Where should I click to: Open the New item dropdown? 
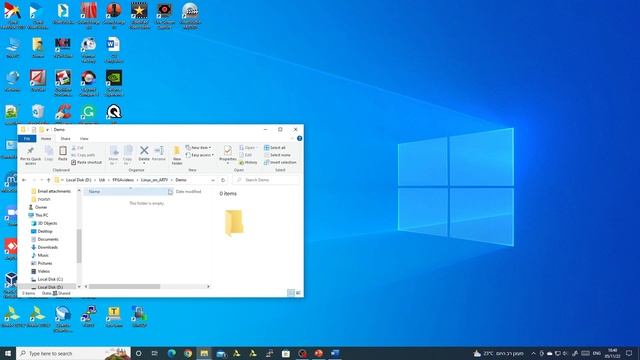click(198, 147)
